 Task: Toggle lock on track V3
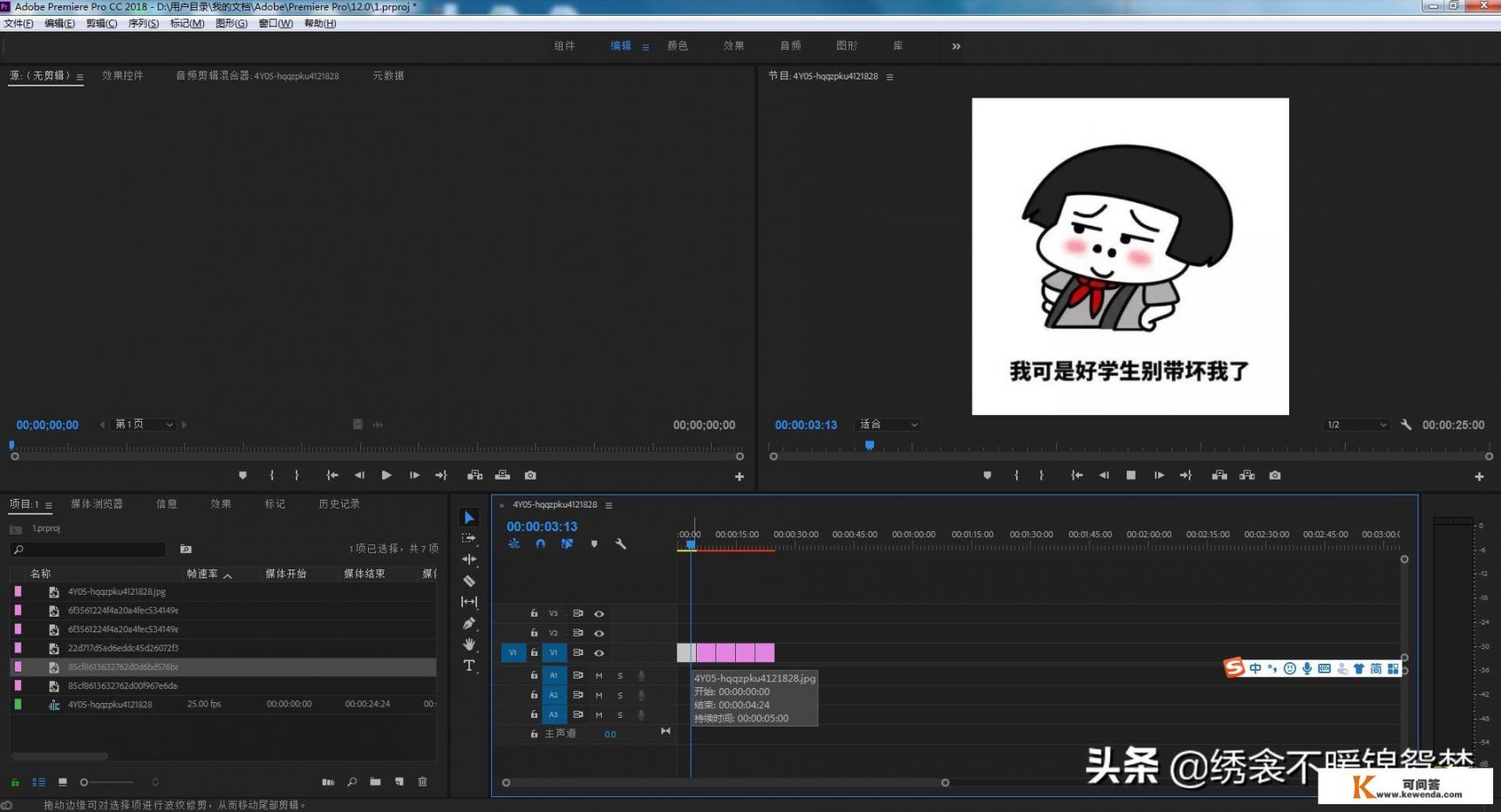534,614
